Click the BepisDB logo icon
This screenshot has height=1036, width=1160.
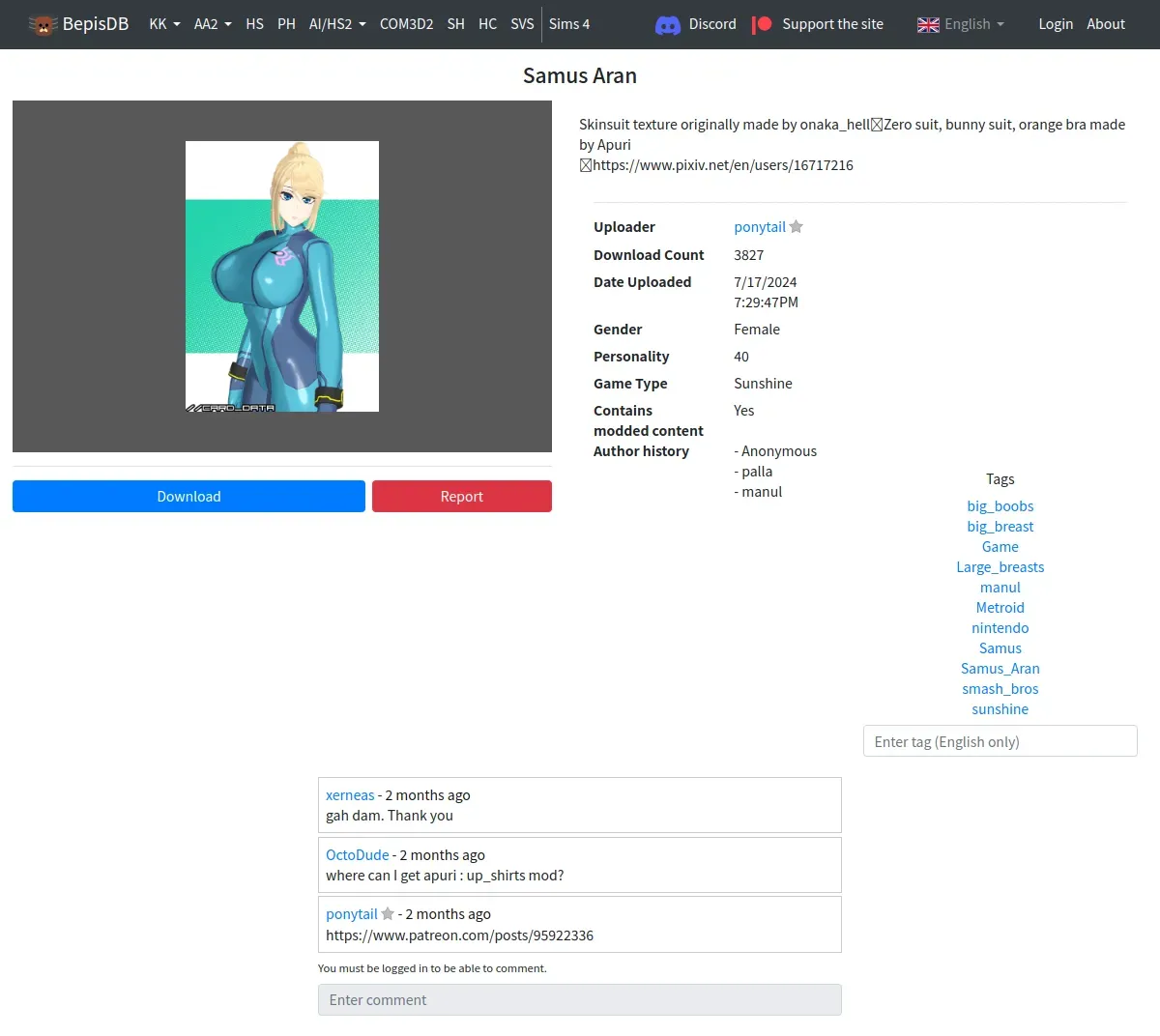click(x=43, y=25)
